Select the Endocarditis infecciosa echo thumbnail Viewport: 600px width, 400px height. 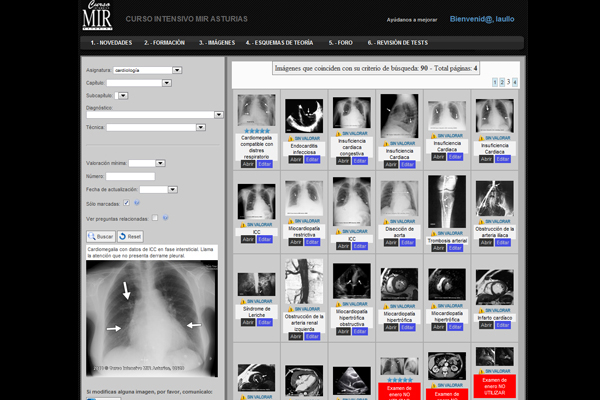(x=304, y=116)
